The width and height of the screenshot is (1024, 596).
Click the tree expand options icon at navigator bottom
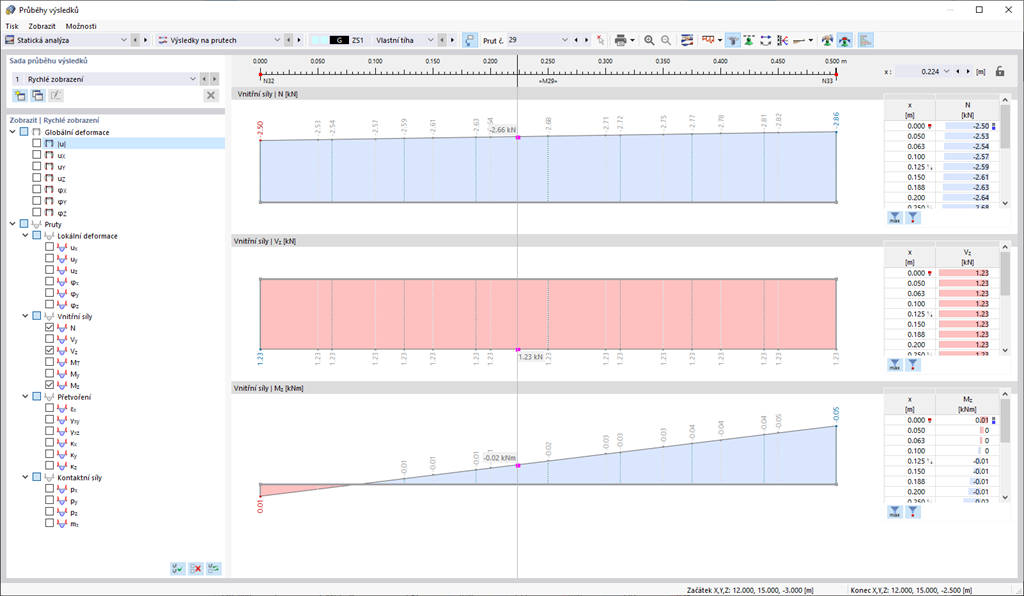point(214,569)
